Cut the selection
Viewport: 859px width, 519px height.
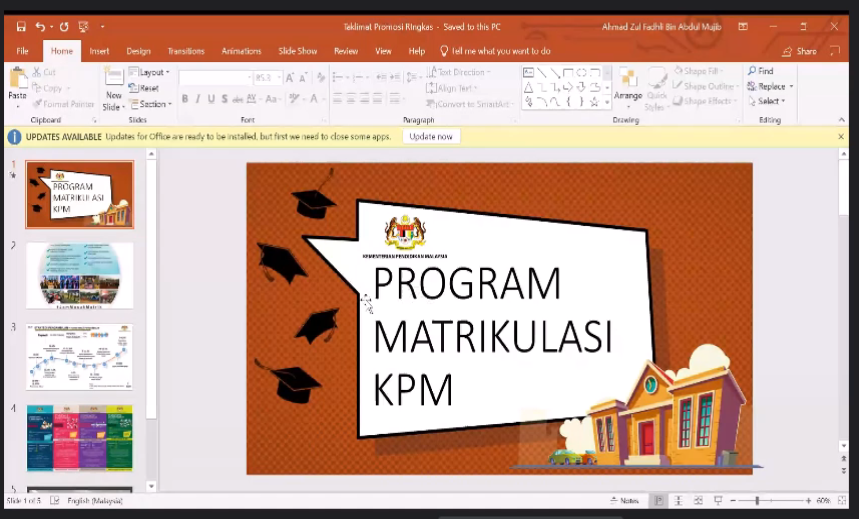pos(44,72)
